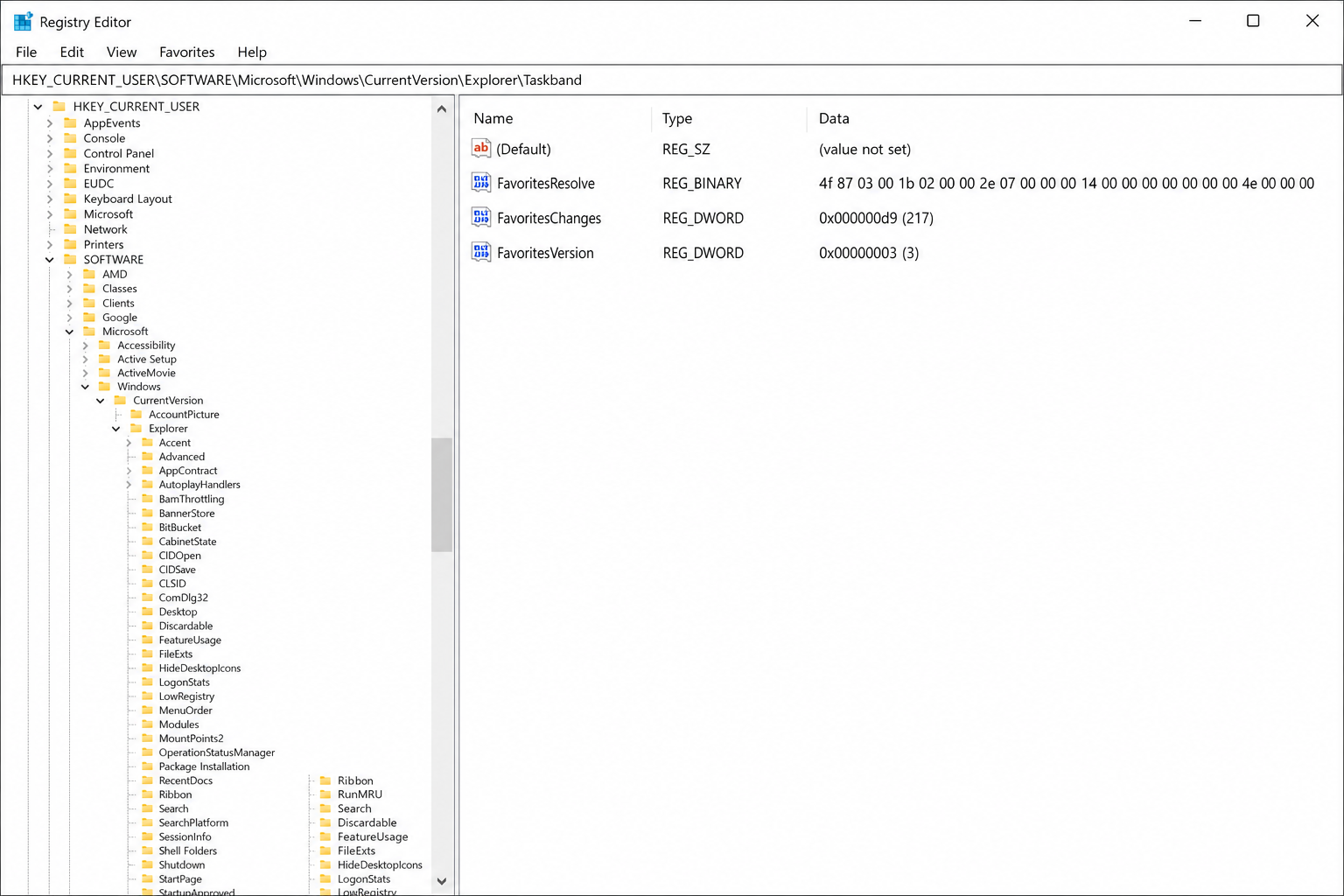Open the View menu
Screen dimensions: 1344x896
[x=122, y=52]
